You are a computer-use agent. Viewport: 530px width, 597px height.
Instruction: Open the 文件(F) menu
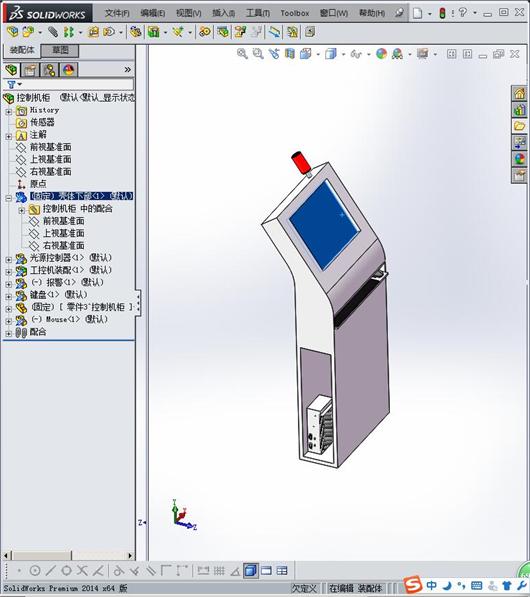coord(117,13)
